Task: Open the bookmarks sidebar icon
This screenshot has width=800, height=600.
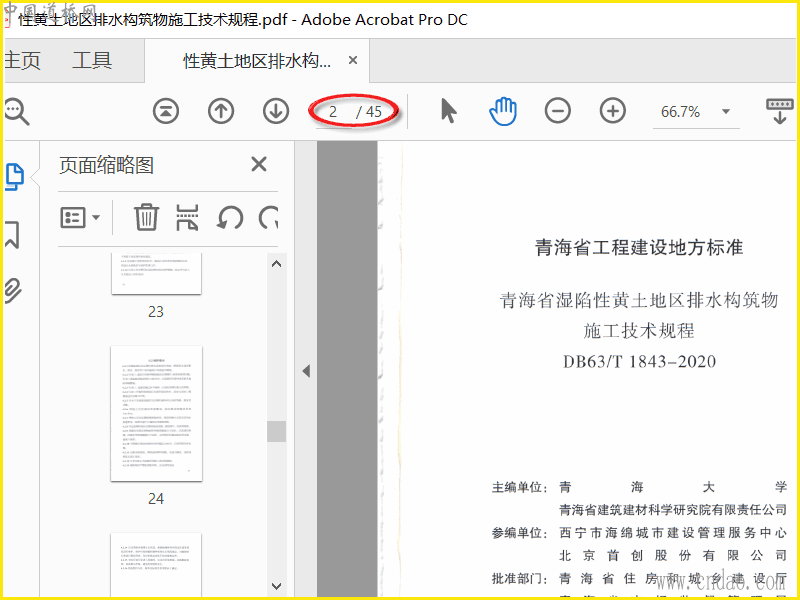Action: (12, 235)
